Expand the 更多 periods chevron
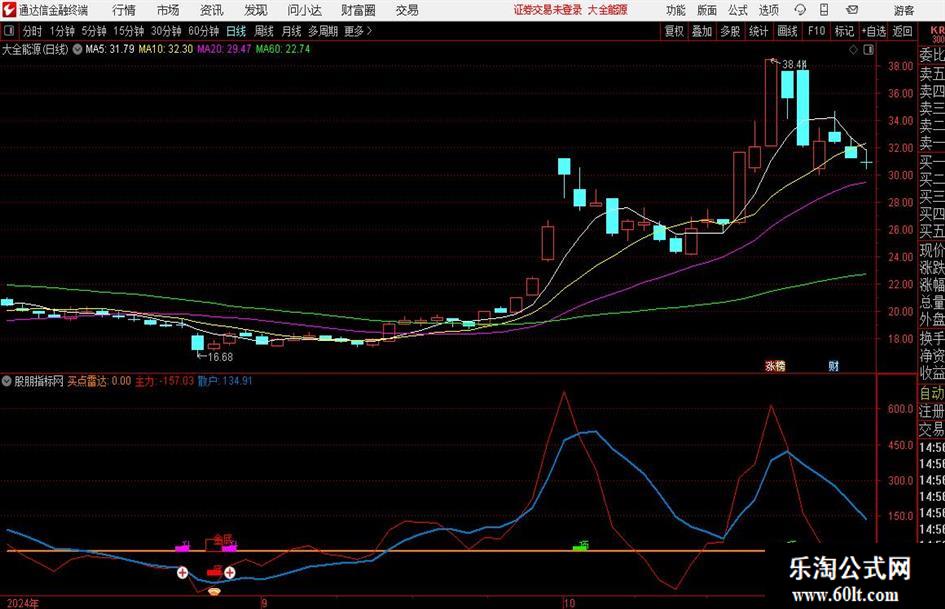 pyautogui.click(x=359, y=31)
